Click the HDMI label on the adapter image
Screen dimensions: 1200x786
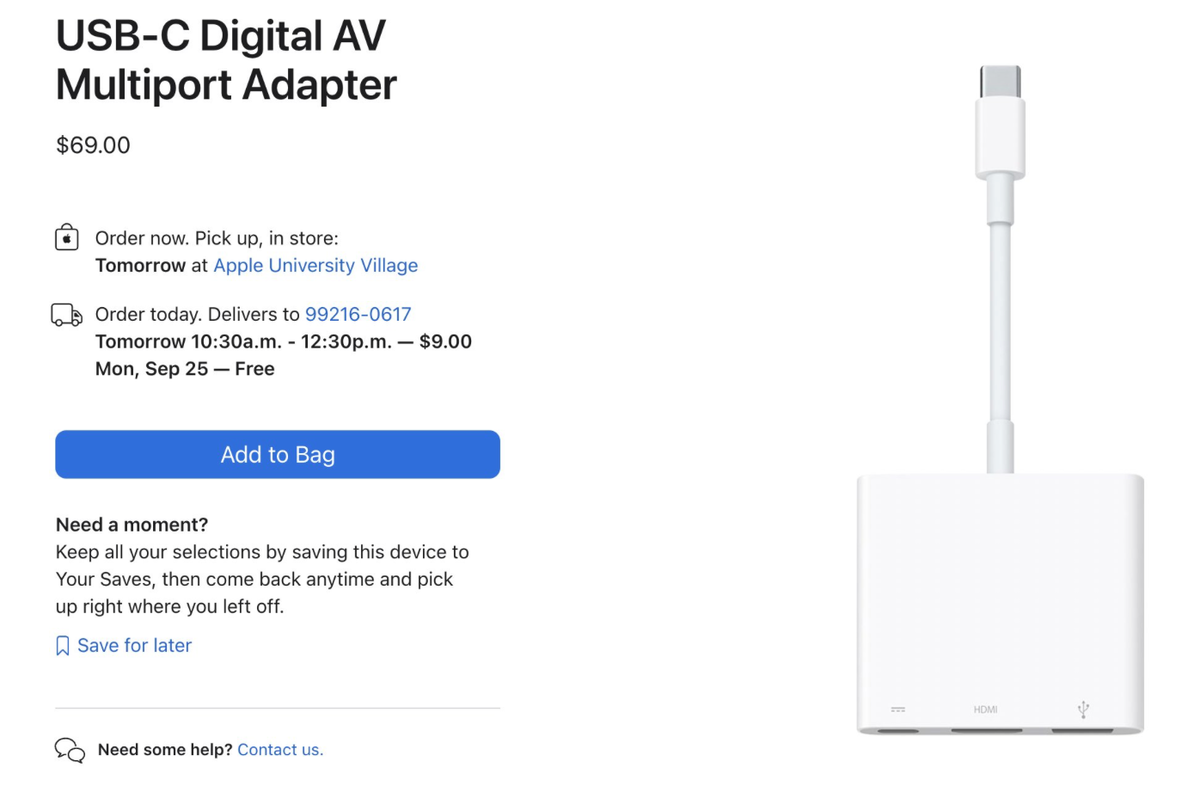point(985,710)
